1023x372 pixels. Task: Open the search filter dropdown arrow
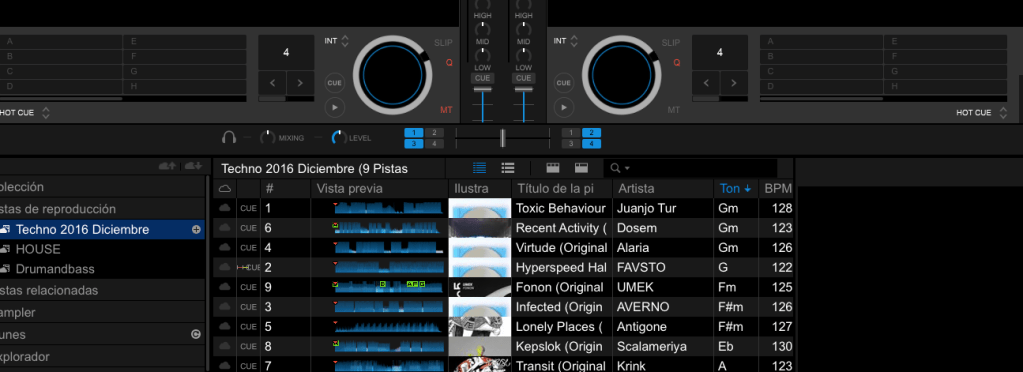[627, 168]
